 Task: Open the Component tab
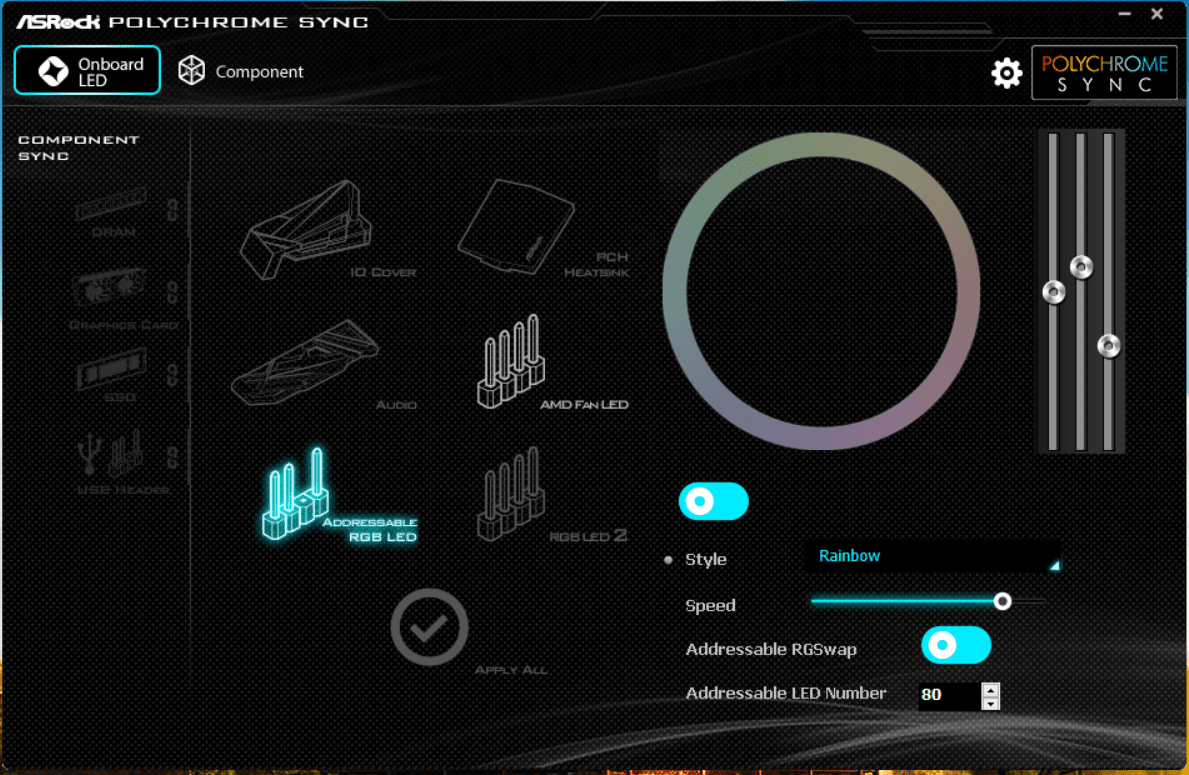pos(240,71)
